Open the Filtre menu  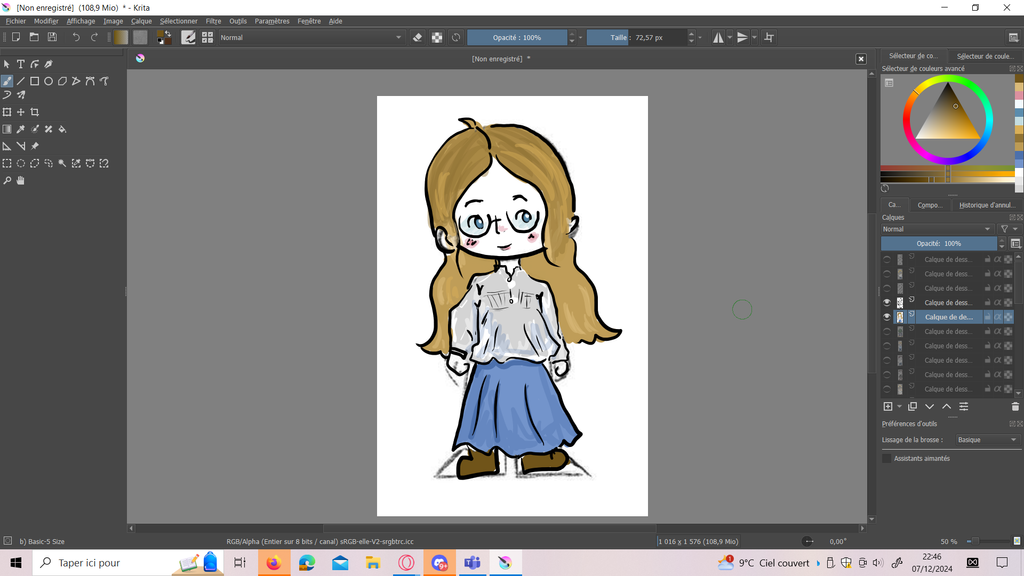click(x=213, y=21)
